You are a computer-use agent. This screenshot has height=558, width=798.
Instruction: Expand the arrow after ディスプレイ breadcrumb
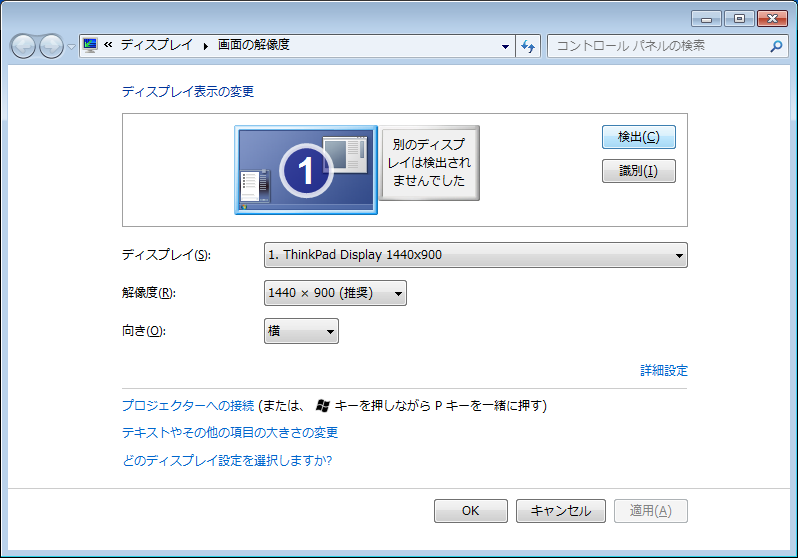(207, 46)
